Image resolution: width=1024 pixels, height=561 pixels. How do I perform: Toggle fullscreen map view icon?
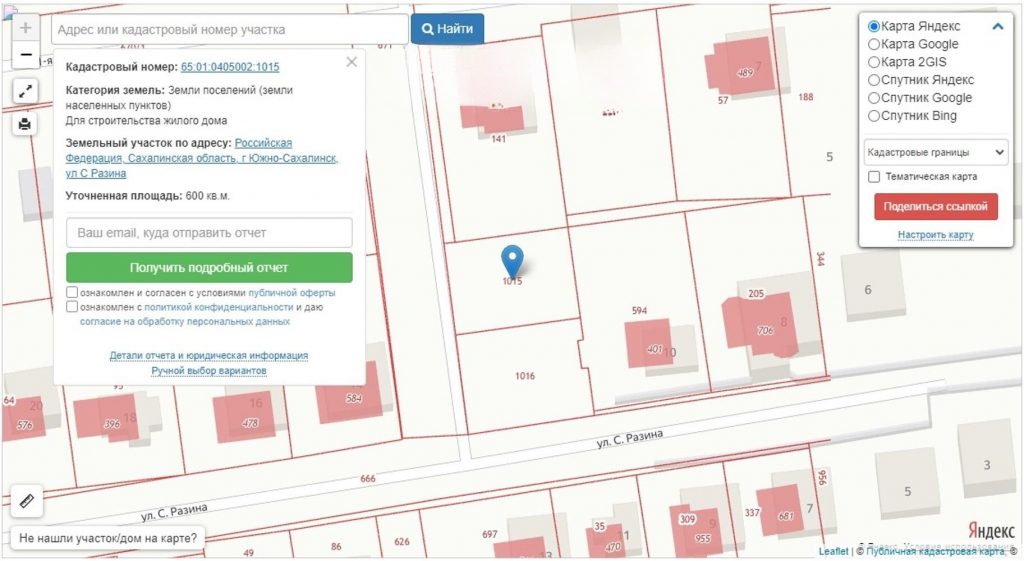[25, 91]
